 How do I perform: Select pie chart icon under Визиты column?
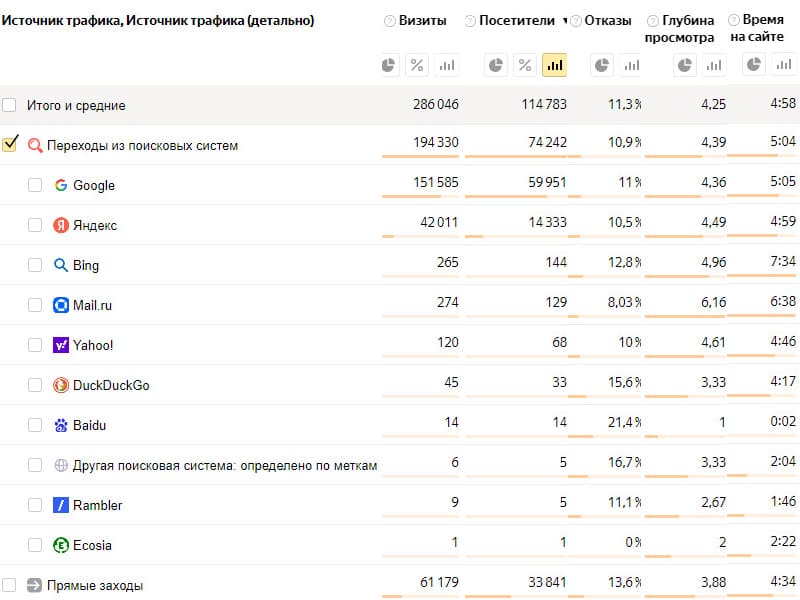tap(388, 65)
